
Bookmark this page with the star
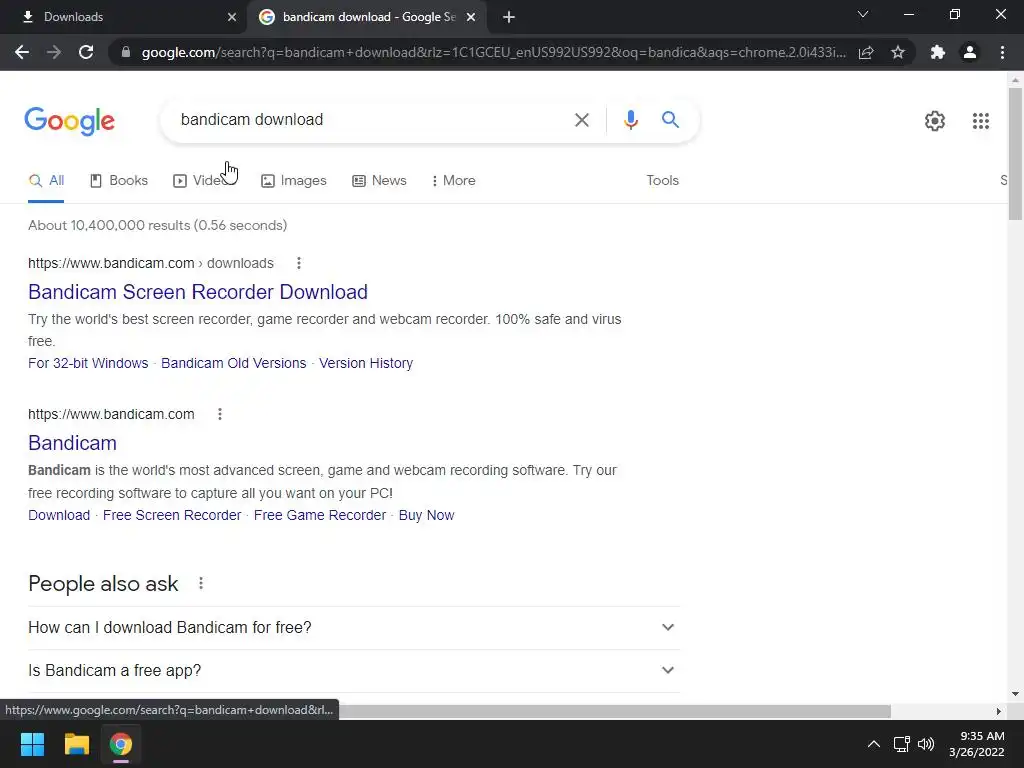coord(898,52)
